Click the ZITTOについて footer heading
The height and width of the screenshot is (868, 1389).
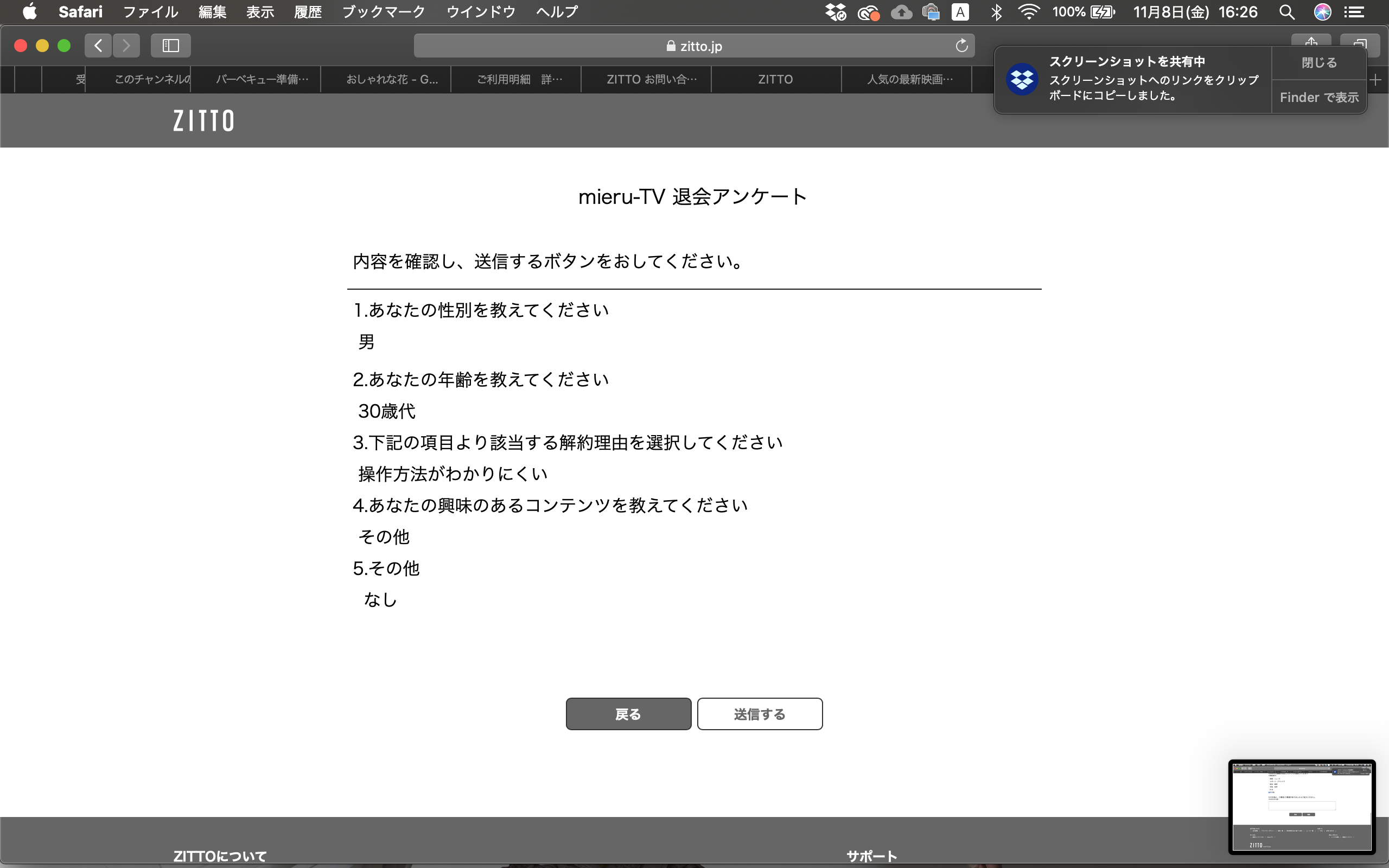point(220,856)
